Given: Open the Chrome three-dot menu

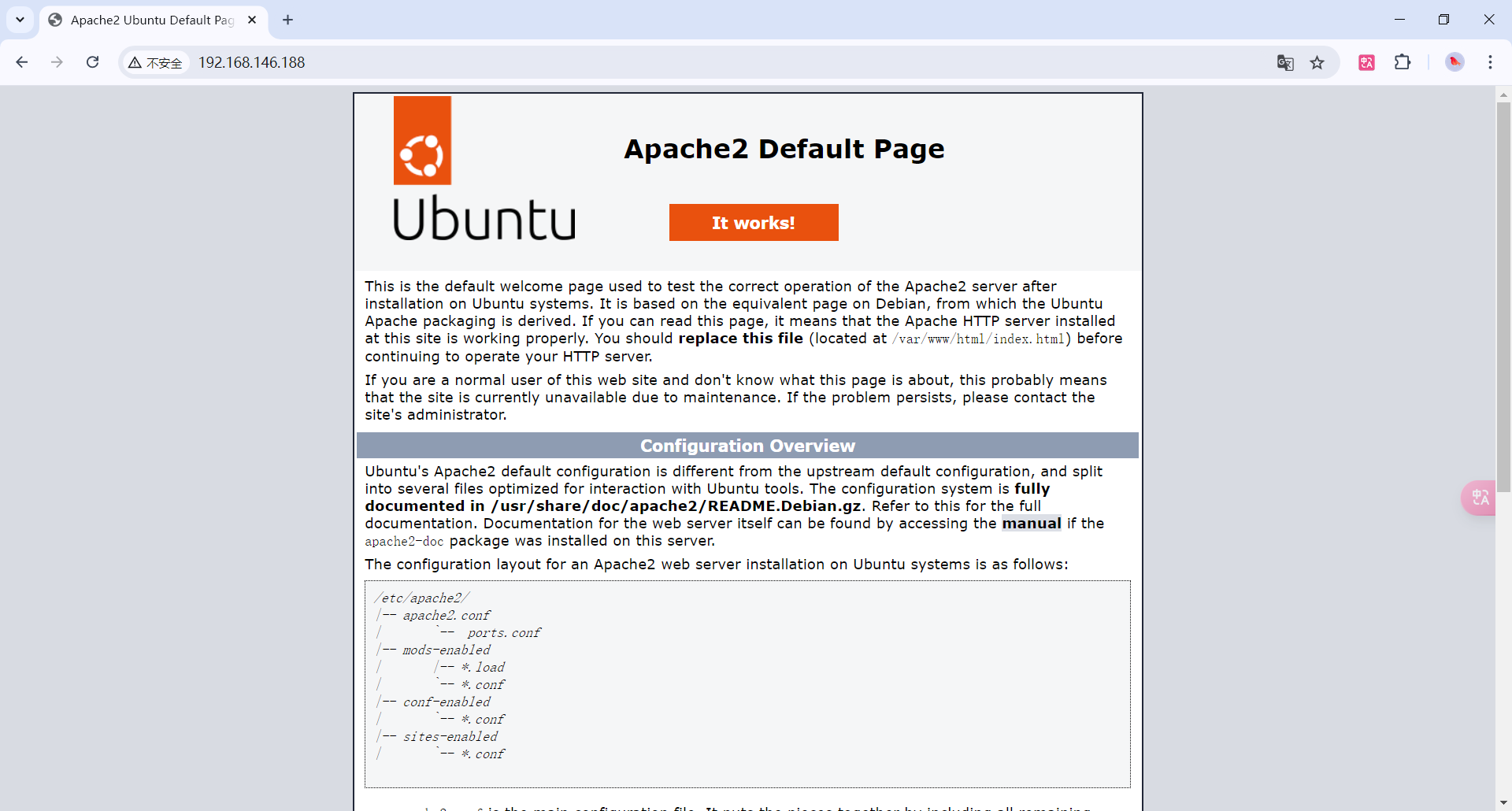Looking at the screenshot, I should 1490,62.
